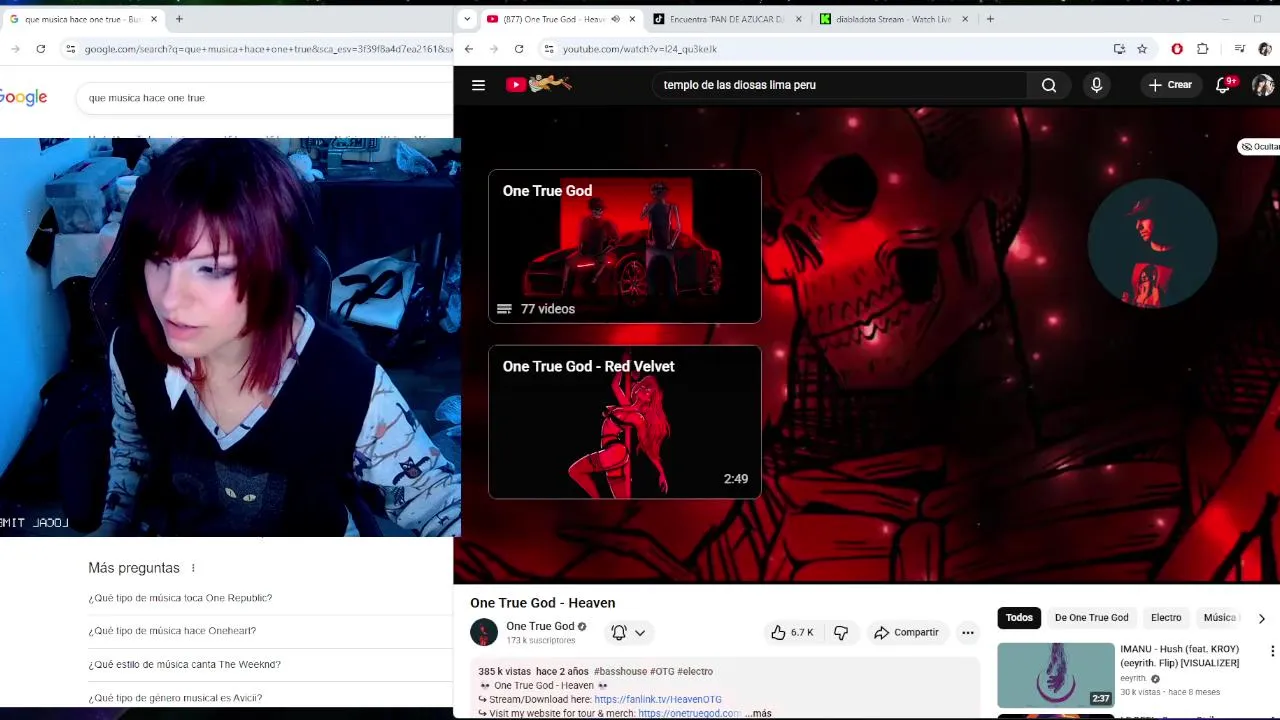Image resolution: width=1280 pixels, height=720 pixels.
Task: Reload the YouTube page
Action: pos(519,48)
